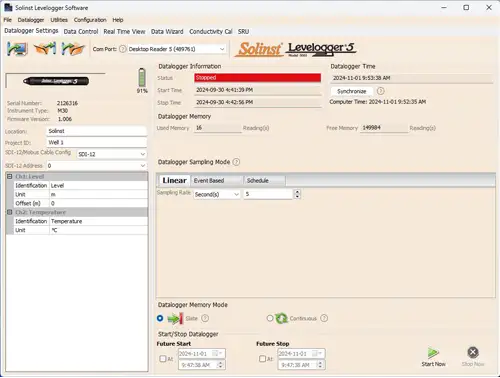The image size is (500, 378).
Task: Click the Solinst Levelogger 5 logo
Action: 295,49
